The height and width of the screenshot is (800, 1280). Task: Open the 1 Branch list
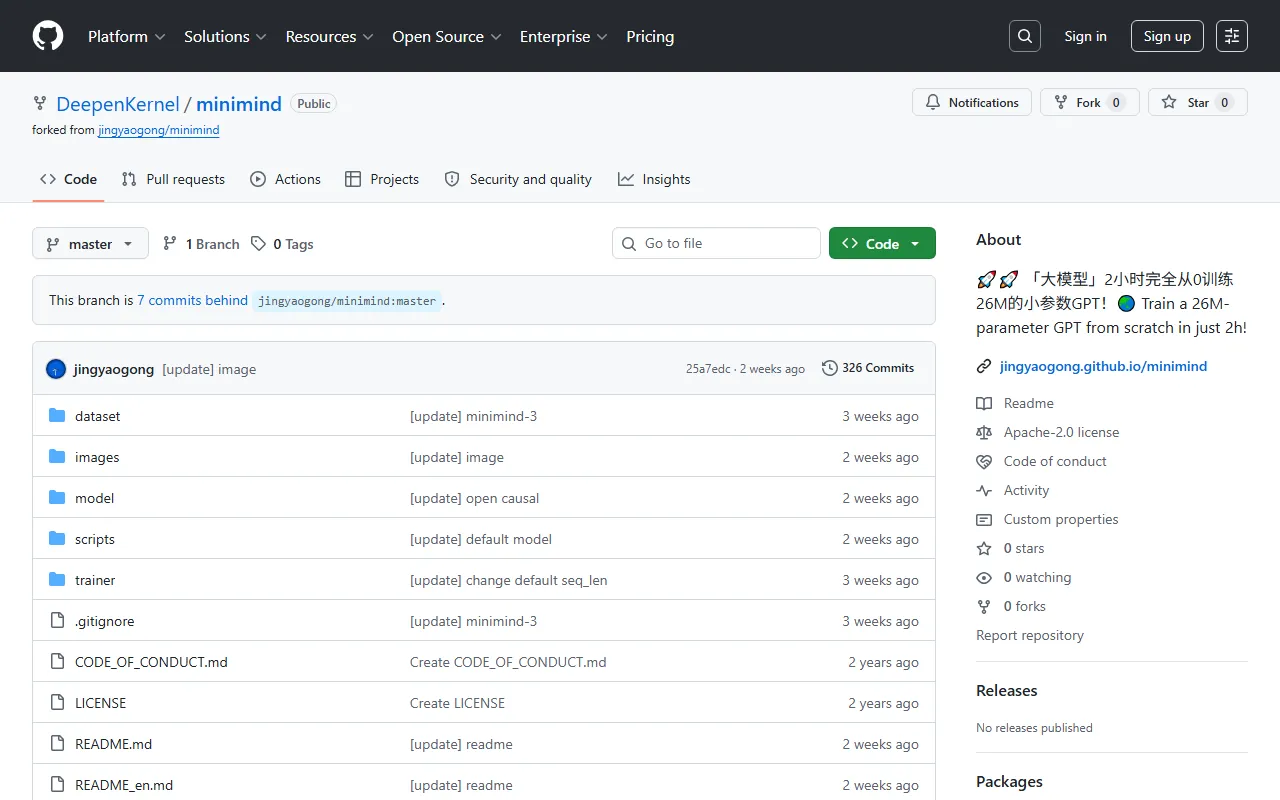click(x=201, y=244)
